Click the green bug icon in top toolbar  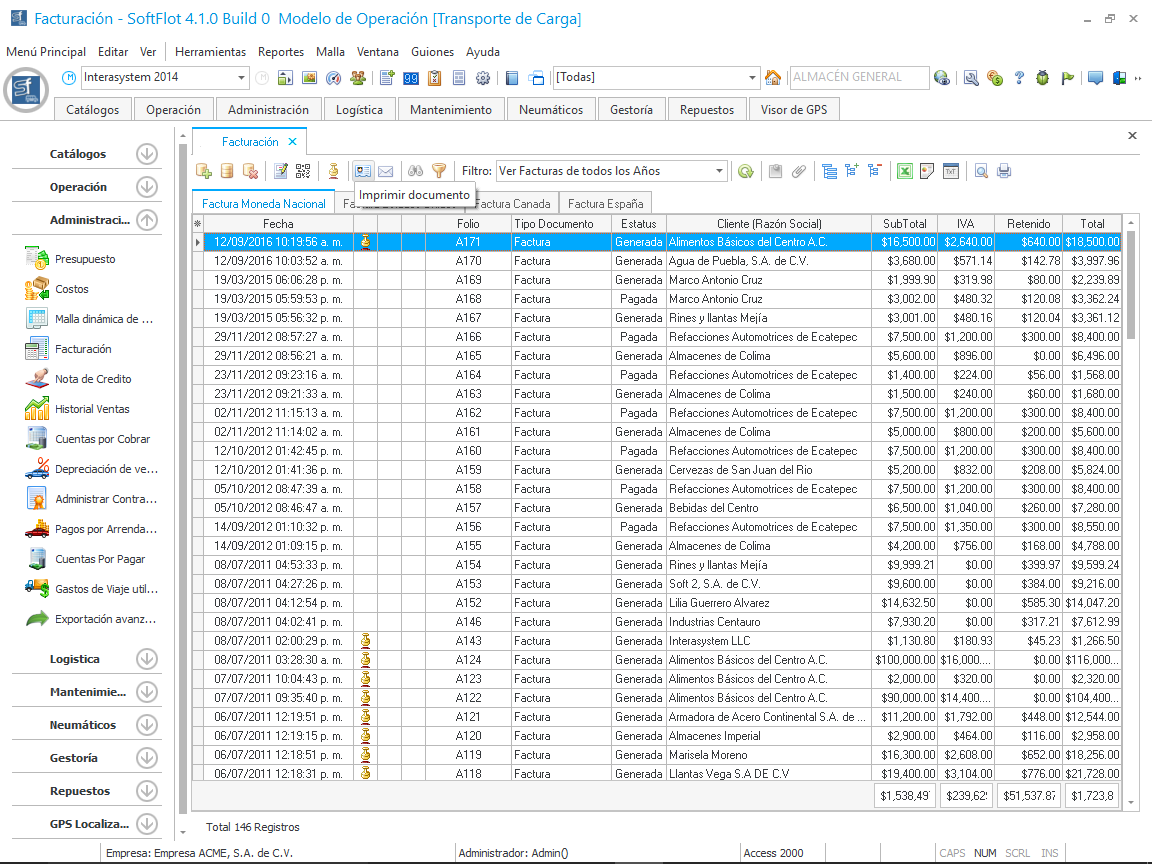[x=1043, y=78]
